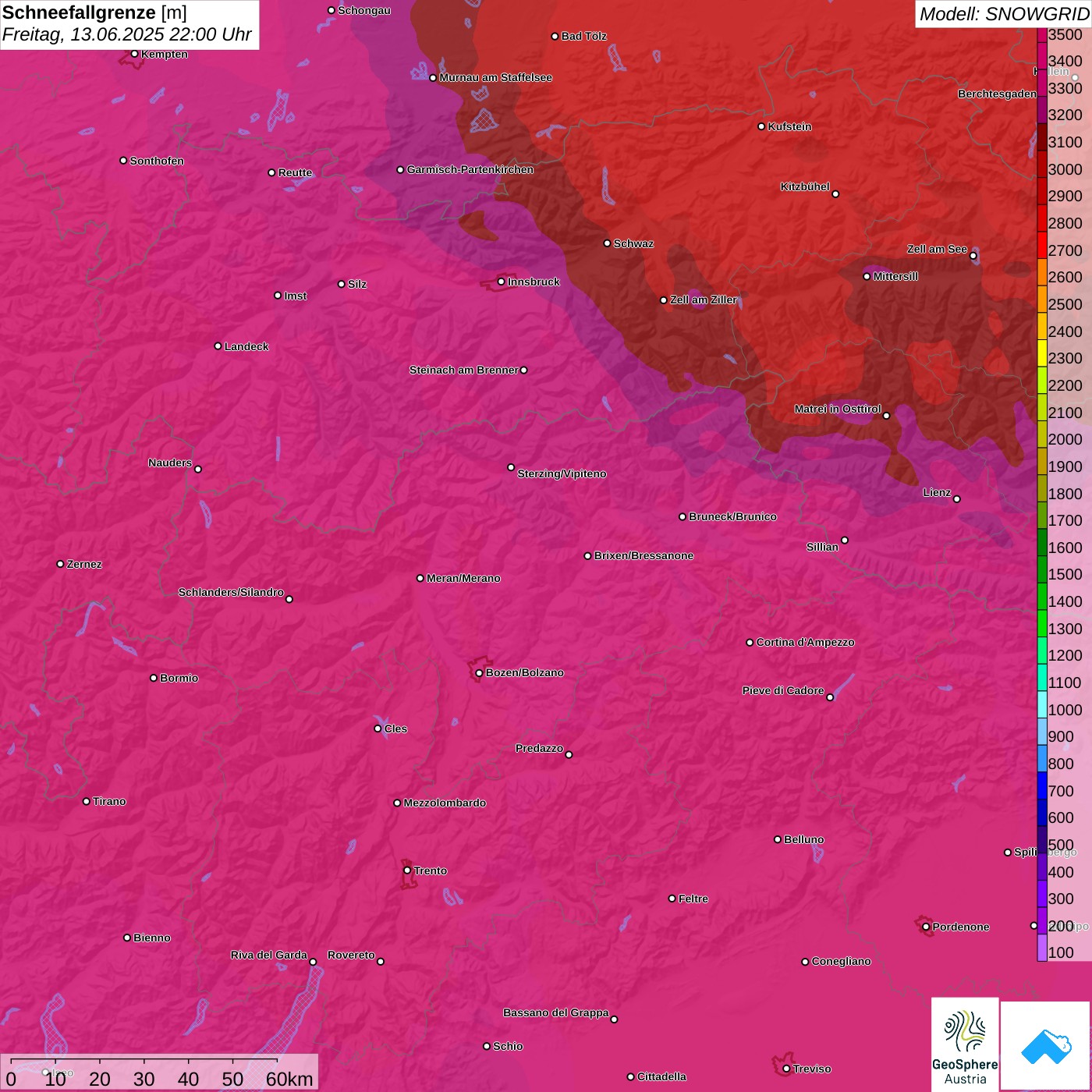
Task: Click the Feltre location dot
Action: (x=672, y=899)
